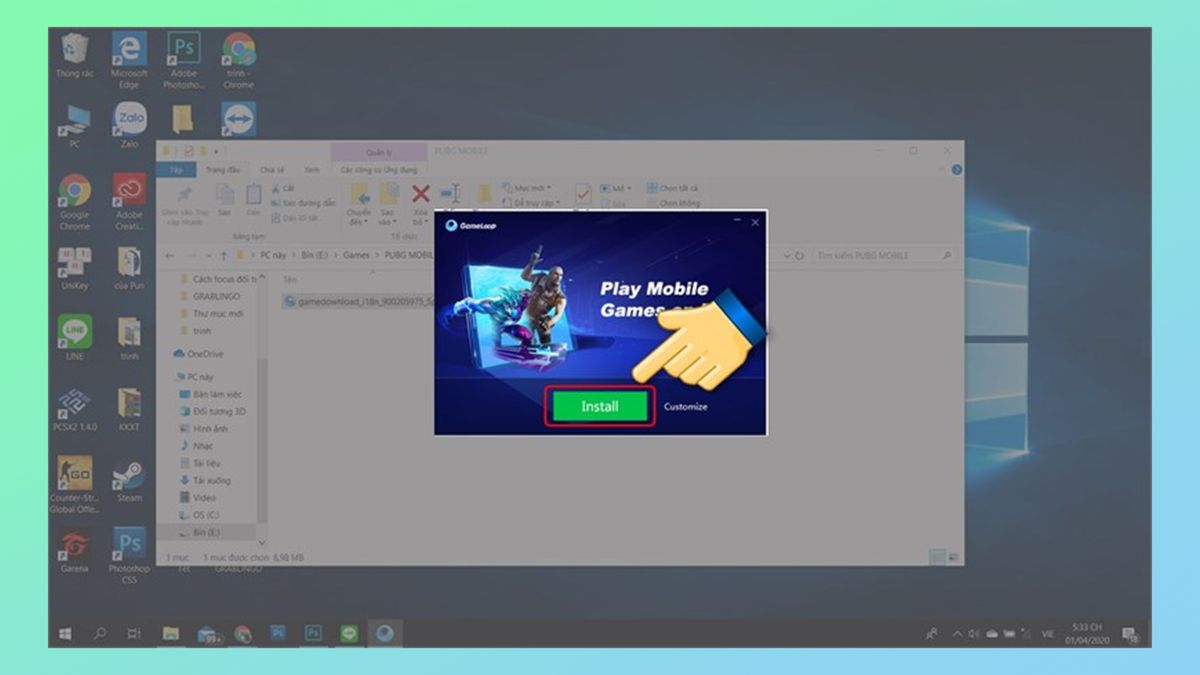Open the UniKey desktop shortcut
The width and height of the screenshot is (1200, 675).
coord(75,268)
